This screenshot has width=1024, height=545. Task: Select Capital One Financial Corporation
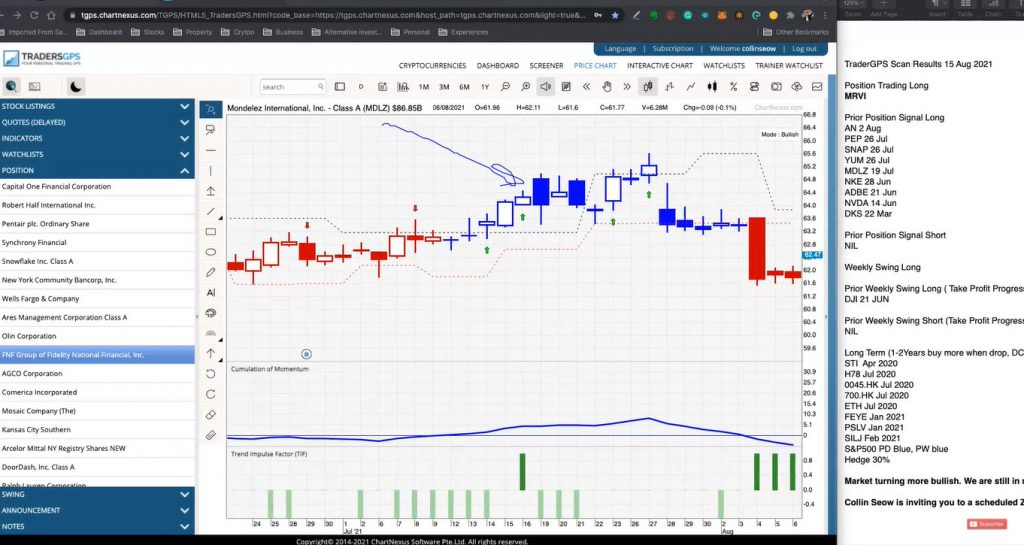97,187
